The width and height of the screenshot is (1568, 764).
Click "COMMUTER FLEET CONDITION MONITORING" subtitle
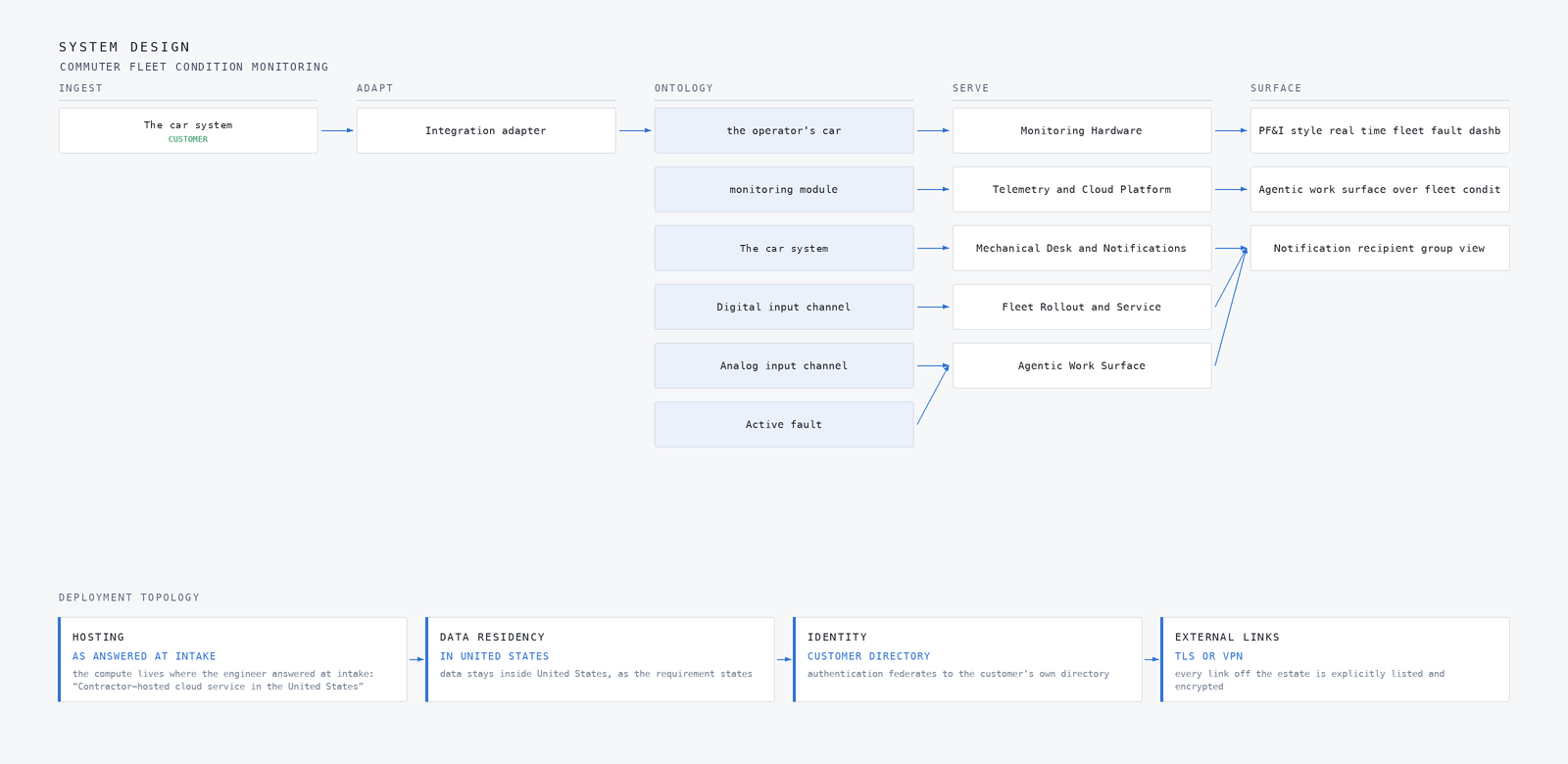(x=194, y=67)
